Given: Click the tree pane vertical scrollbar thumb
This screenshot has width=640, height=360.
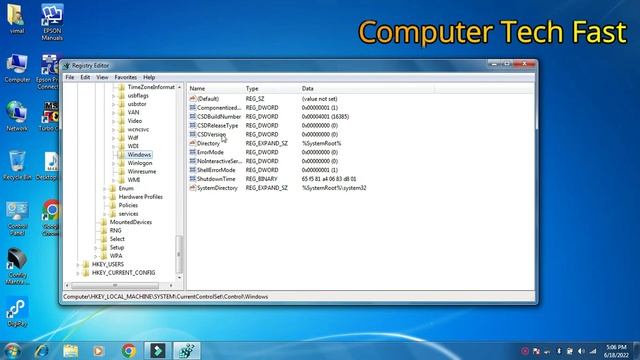Looking at the screenshot, I should [179, 254].
